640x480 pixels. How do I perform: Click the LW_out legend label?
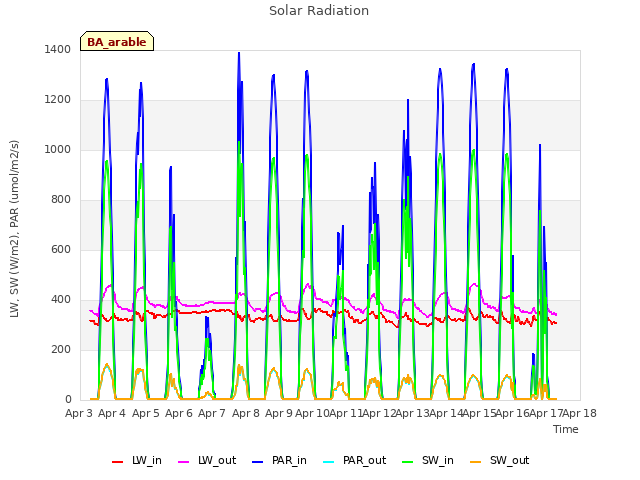coord(217,461)
